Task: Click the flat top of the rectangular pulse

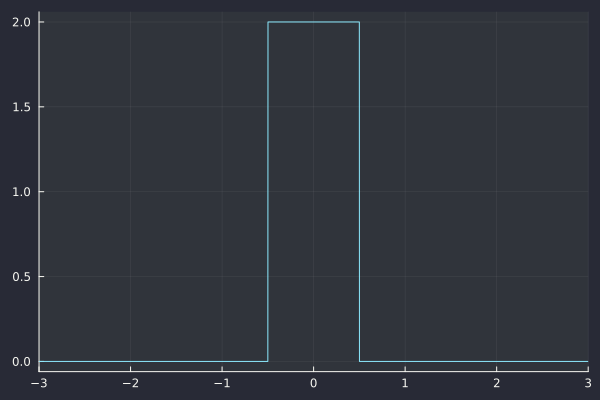Action: click(x=313, y=22)
